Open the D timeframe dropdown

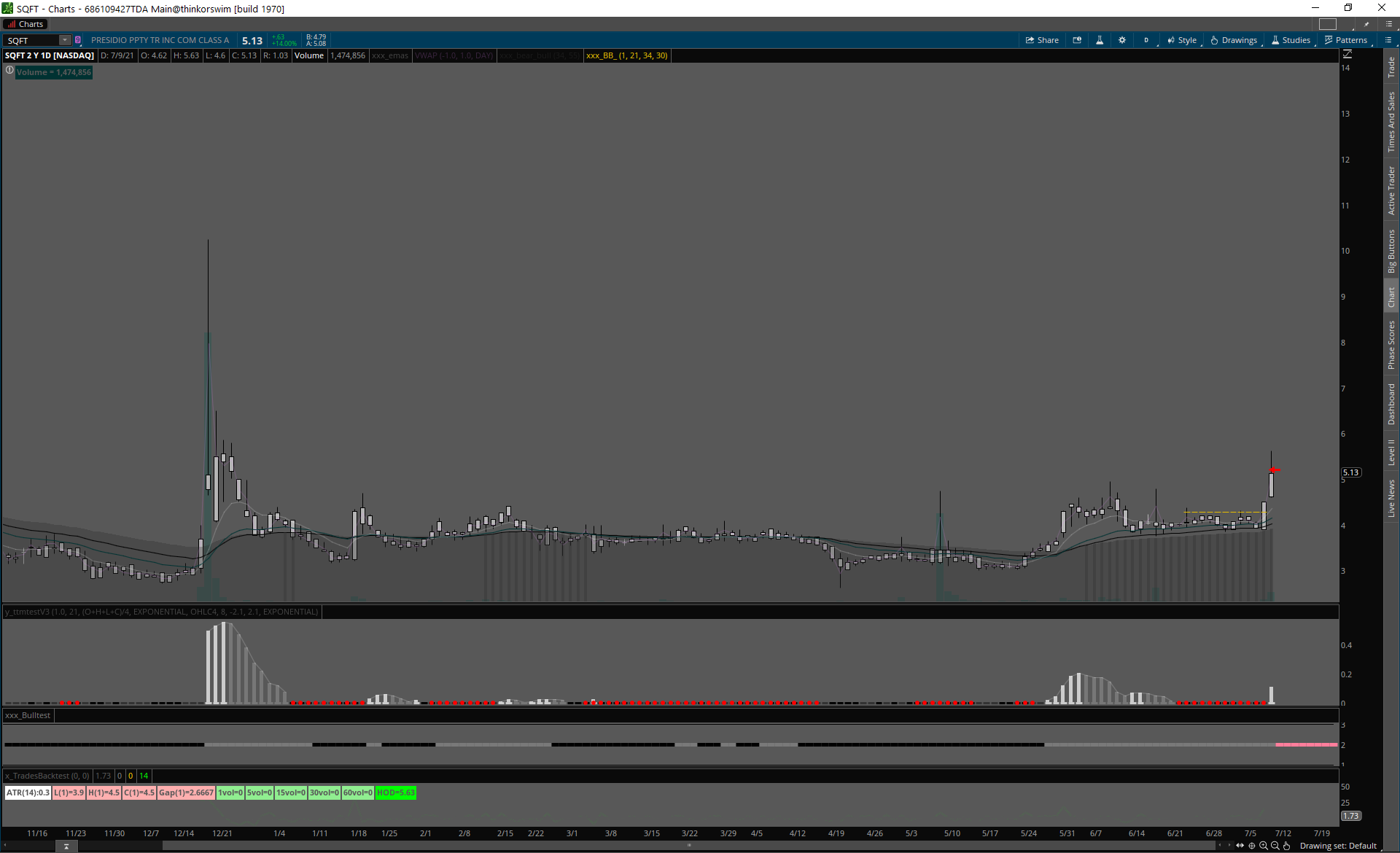pyautogui.click(x=1146, y=40)
